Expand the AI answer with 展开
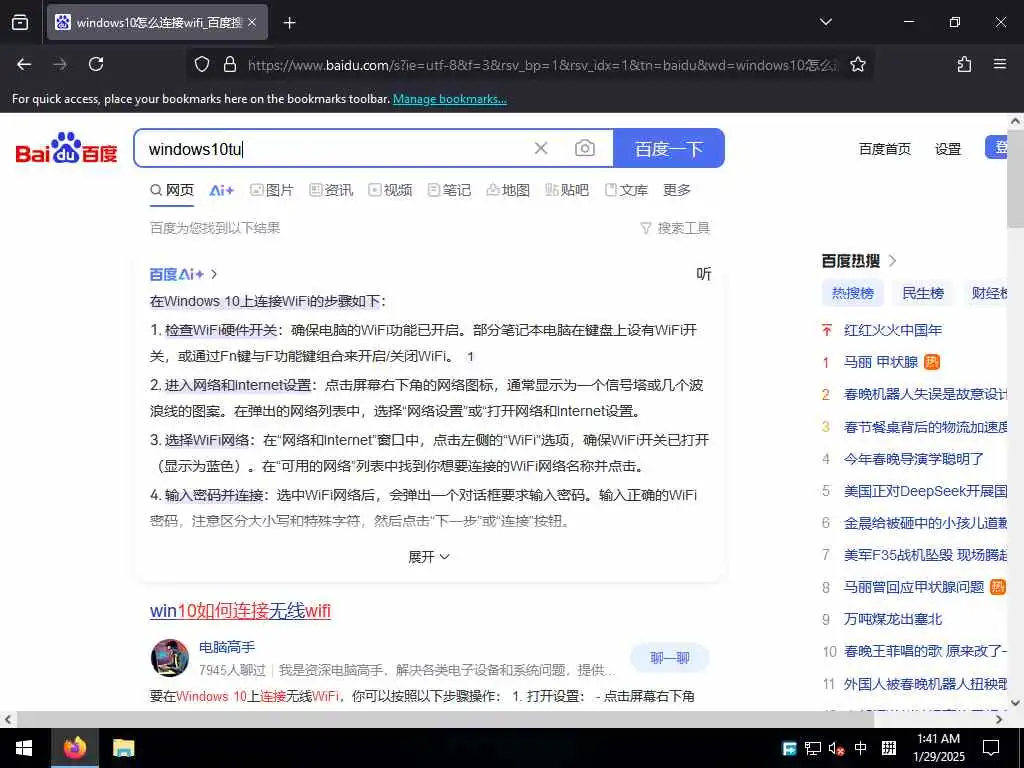The image size is (1024, 768). (x=428, y=556)
